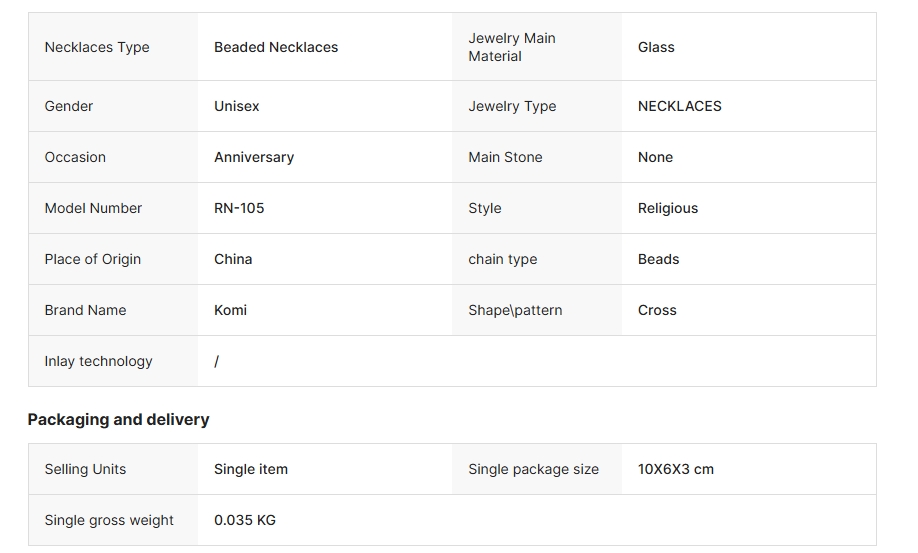Viewport: 918px width, 553px height.
Task: Click the China place of origin value
Action: [x=233, y=259]
